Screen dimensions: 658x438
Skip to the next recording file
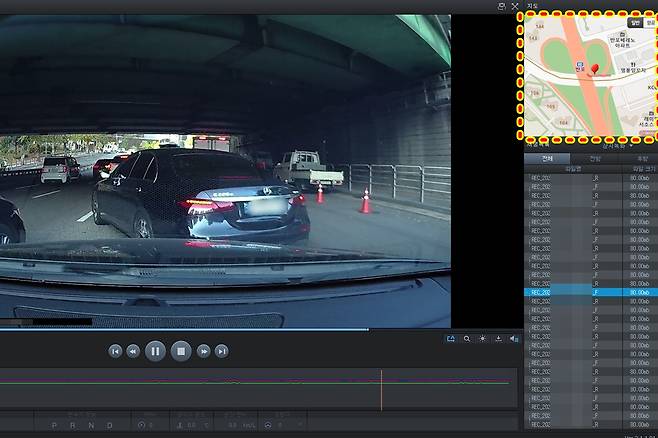[221, 351]
